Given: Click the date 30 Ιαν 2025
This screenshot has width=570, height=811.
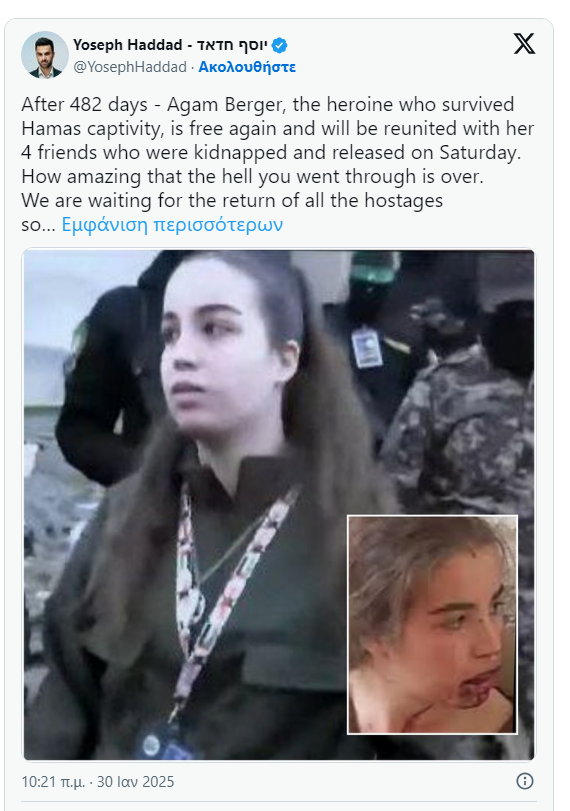Looking at the screenshot, I should [x=136, y=782].
